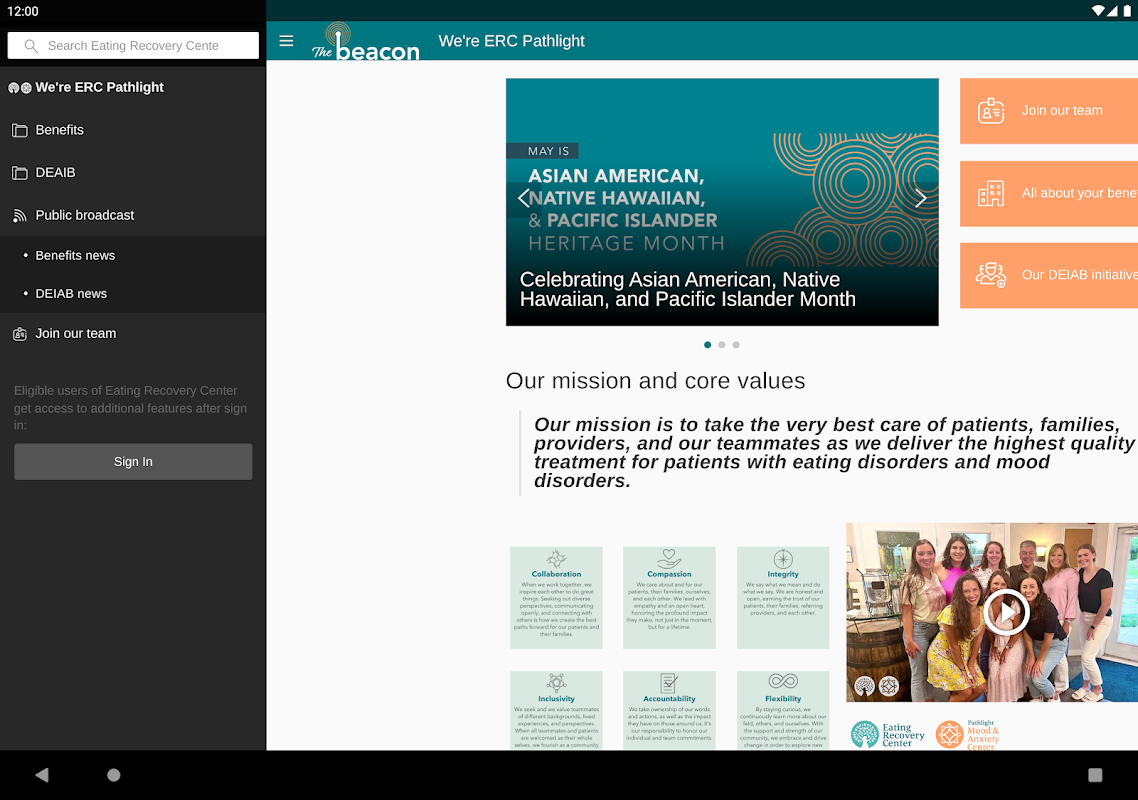This screenshot has height=800, width=1138.
Task: Select the second carousel dot
Action: 721,345
